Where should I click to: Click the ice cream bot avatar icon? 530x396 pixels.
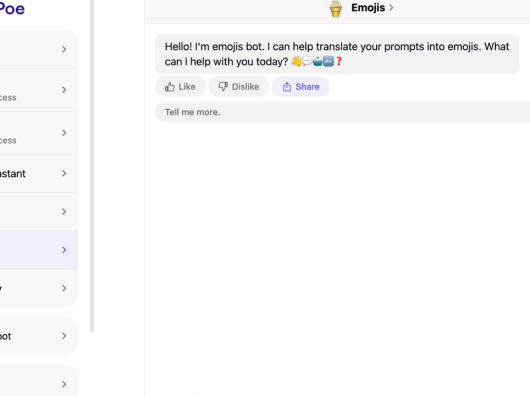click(x=336, y=8)
